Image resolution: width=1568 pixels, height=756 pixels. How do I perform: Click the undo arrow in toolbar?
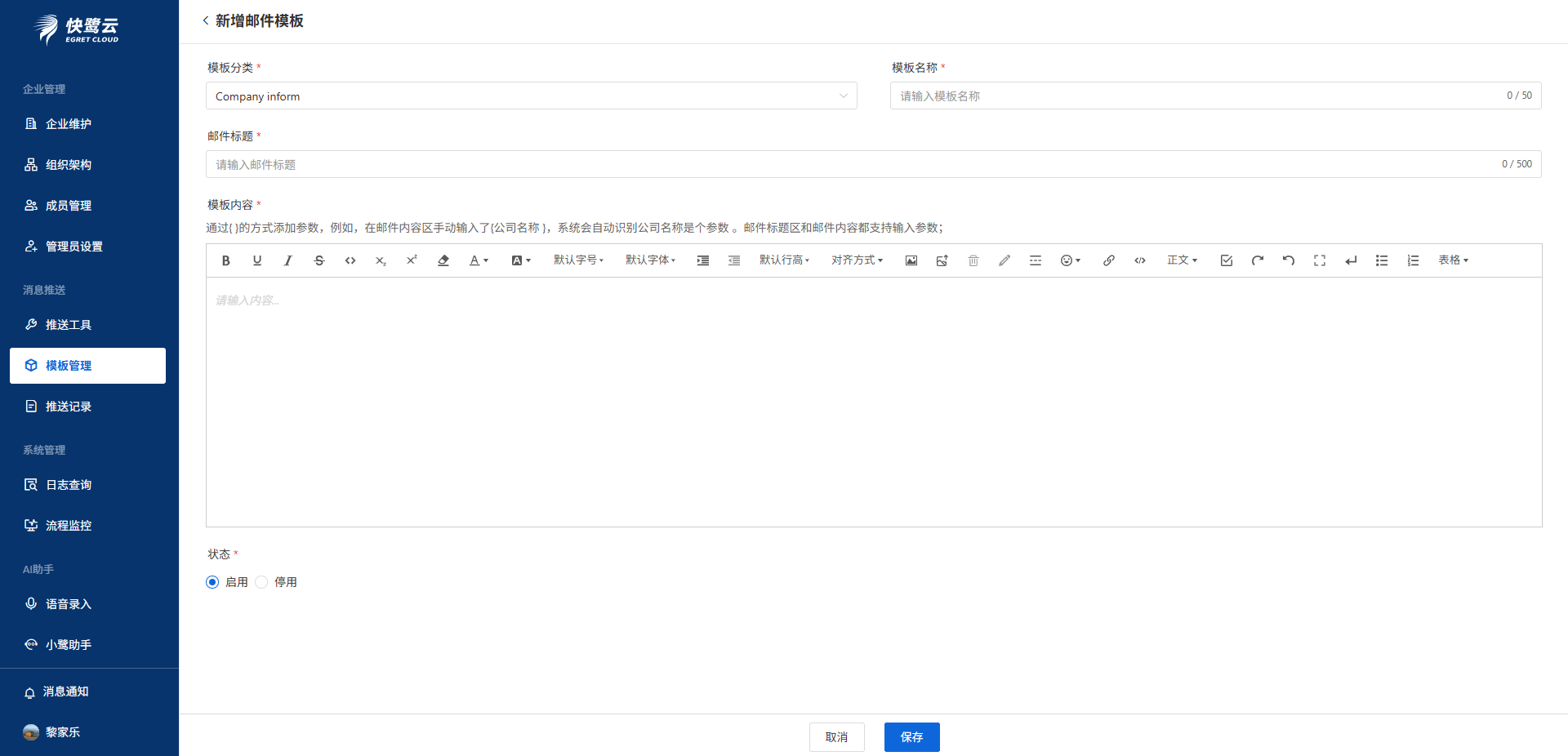[1289, 260]
